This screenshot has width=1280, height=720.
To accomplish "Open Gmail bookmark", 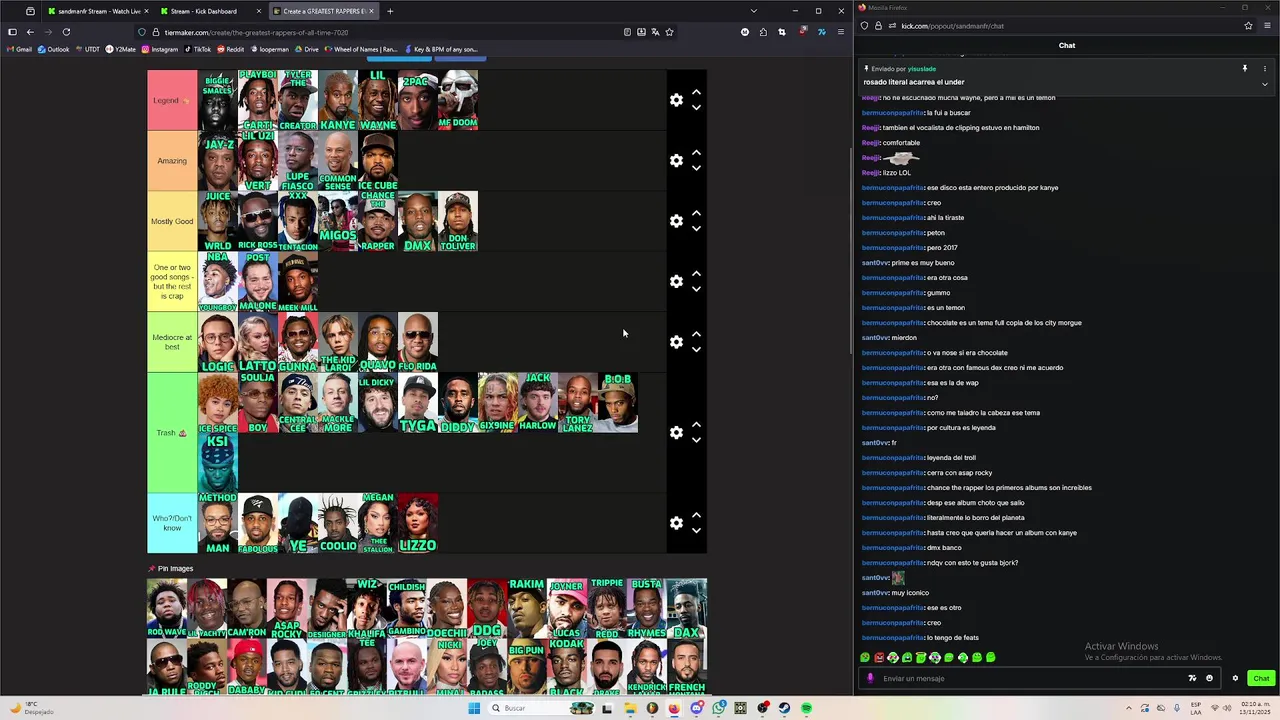I will point(19,49).
